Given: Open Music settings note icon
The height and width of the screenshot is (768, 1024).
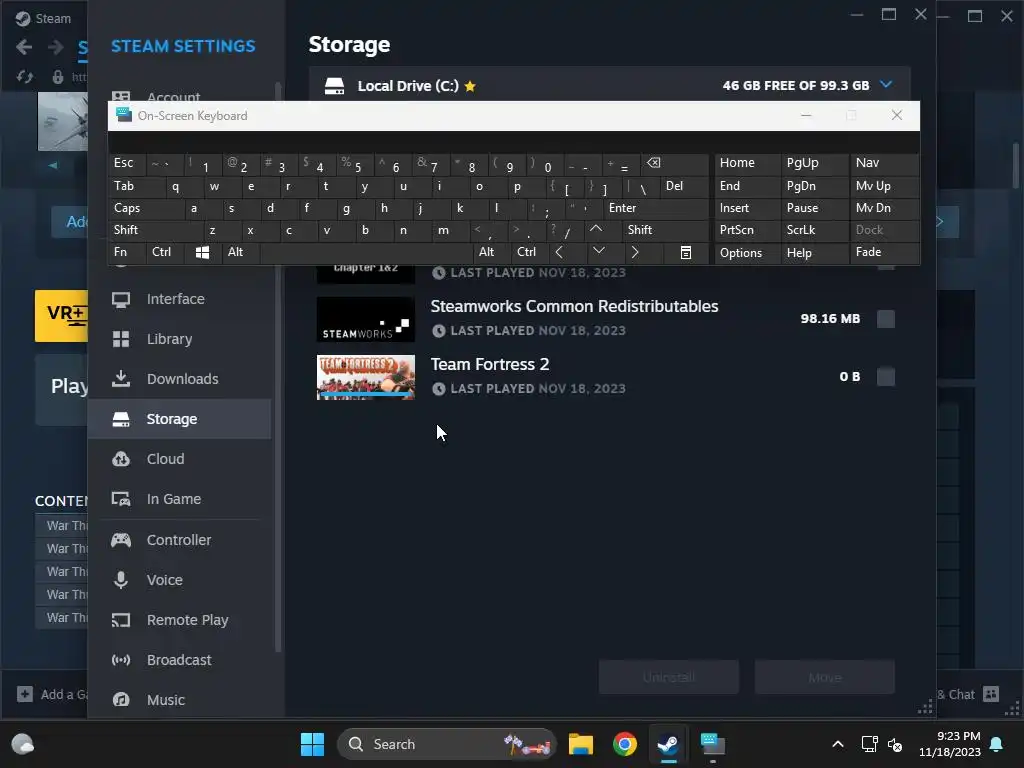Looking at the screenshot, I should [x=121, y=700].
